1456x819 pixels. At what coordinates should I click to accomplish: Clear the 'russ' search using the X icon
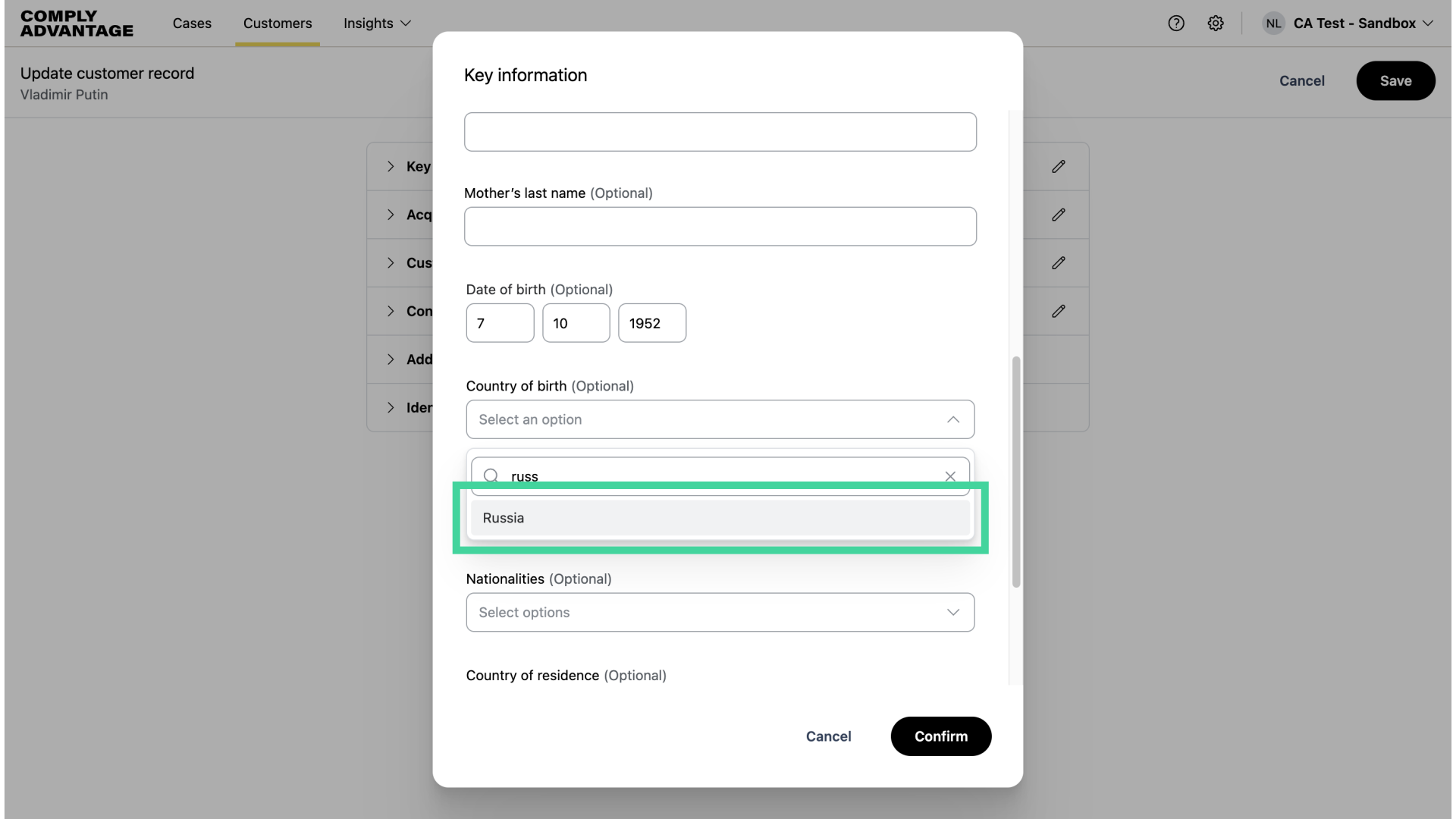pos(950,475)
